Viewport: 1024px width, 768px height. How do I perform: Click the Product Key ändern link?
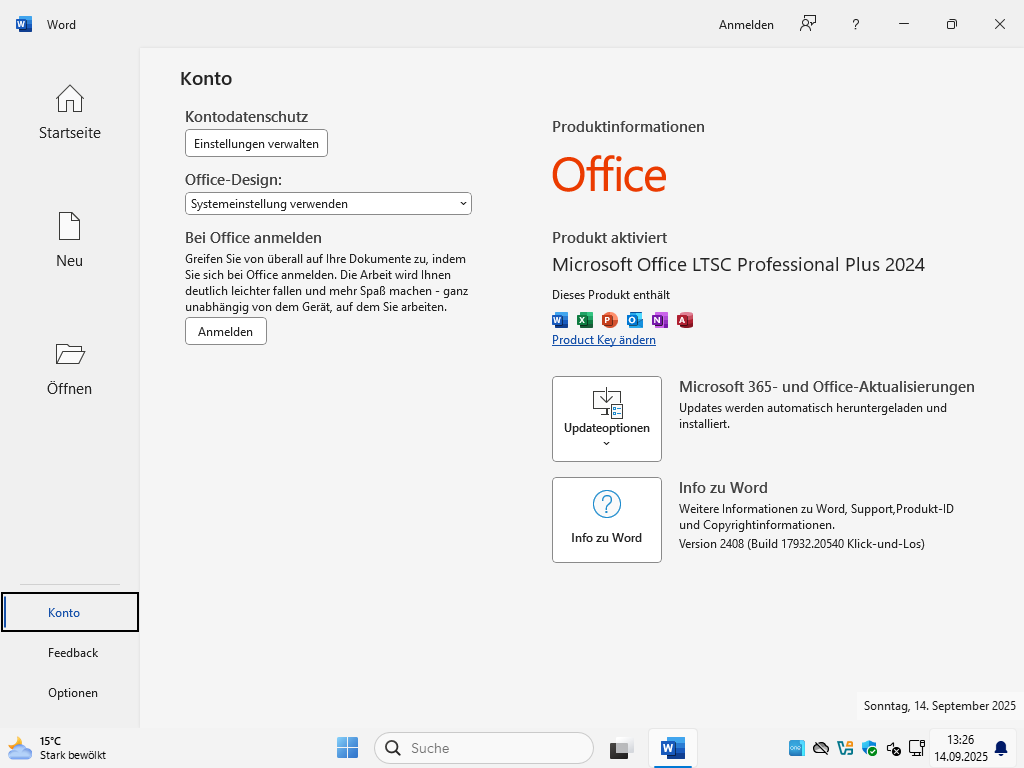click(603, 340)
